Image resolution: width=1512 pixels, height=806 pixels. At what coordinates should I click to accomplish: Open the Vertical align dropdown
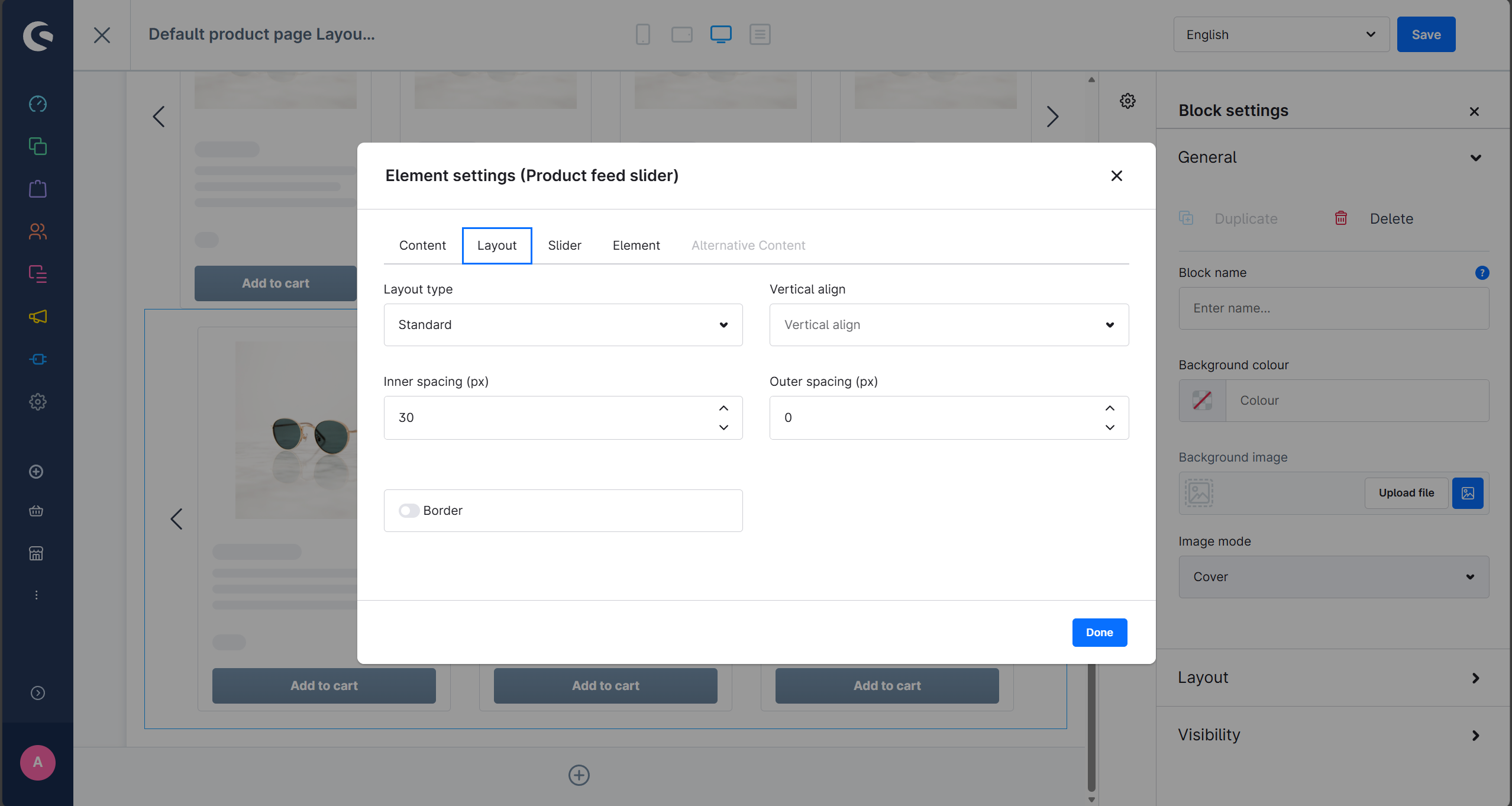point(949,325)
